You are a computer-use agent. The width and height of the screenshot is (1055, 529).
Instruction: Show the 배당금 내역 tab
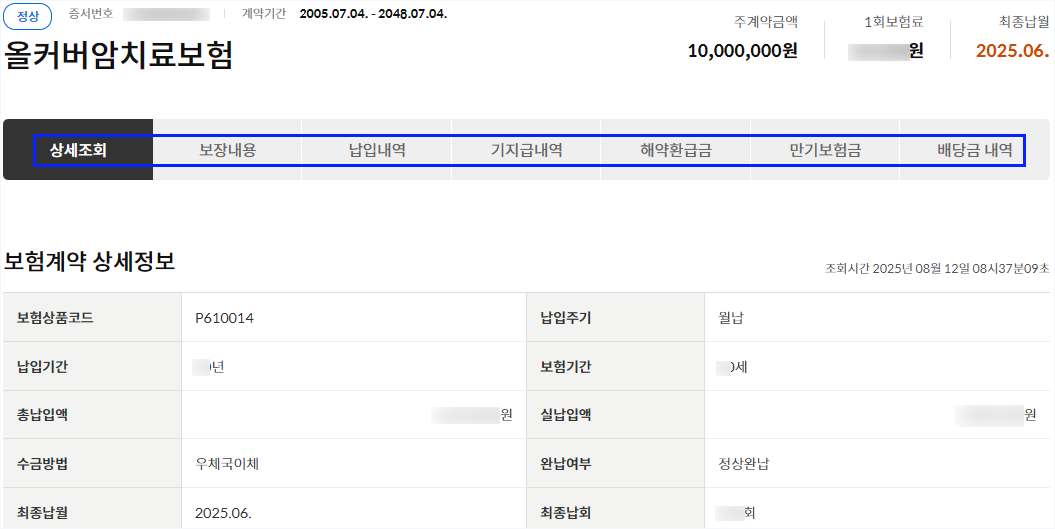974,150
